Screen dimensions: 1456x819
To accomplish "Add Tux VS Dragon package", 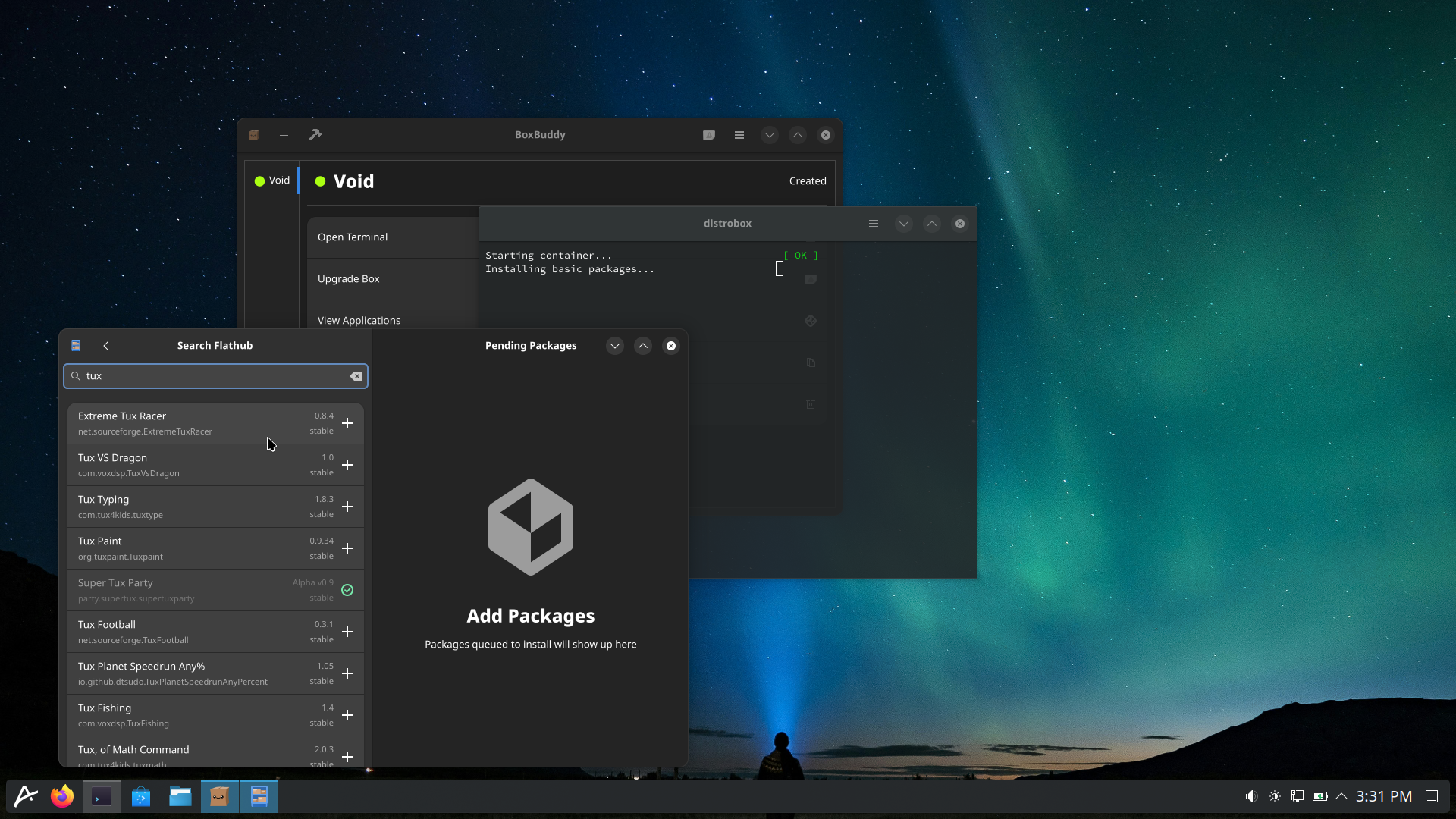I will [347, 465].
